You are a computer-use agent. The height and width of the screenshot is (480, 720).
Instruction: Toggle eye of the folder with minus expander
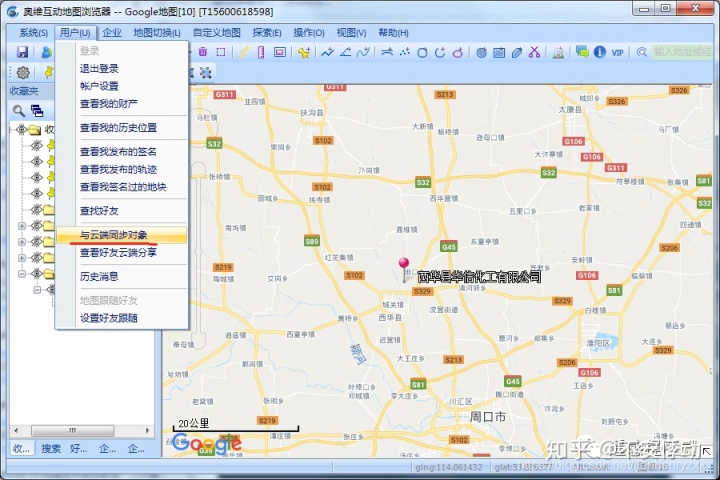37,274
